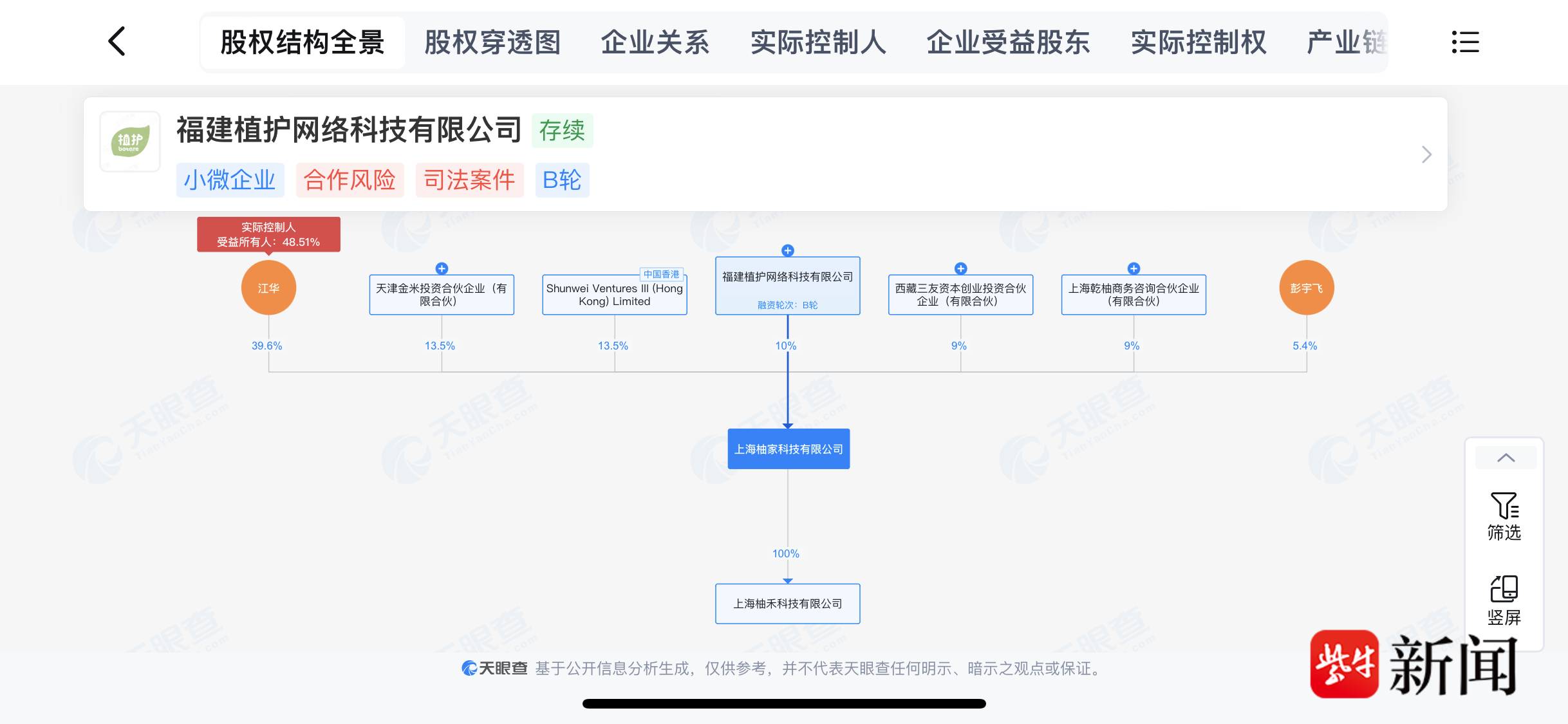
Task: Open the 天津金米投资合伙企业 node
Action: pos(442,295)
